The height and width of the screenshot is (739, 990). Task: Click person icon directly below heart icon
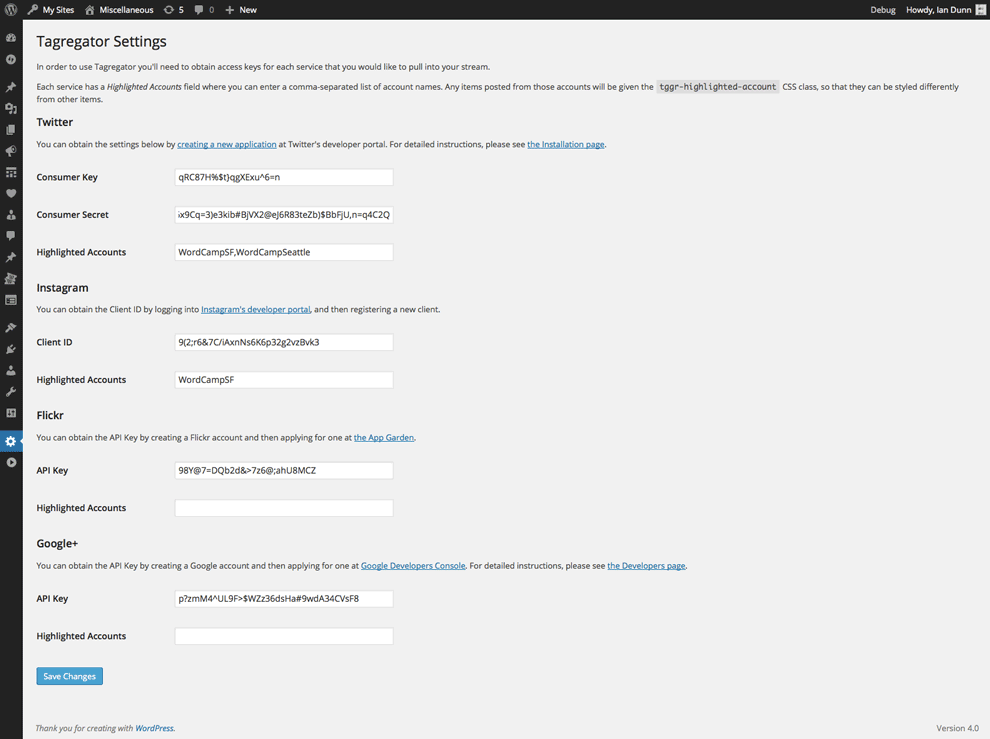point(11,215)
